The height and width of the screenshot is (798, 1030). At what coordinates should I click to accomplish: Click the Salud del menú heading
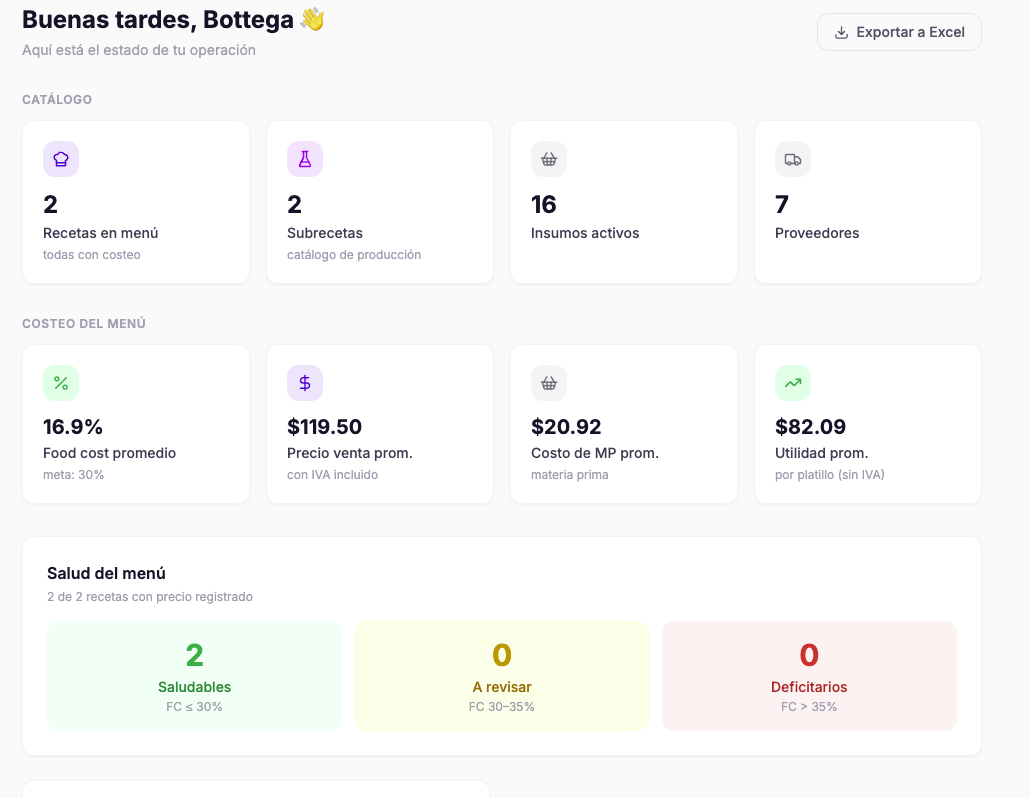pyautogui.click(x=106, y=573)
